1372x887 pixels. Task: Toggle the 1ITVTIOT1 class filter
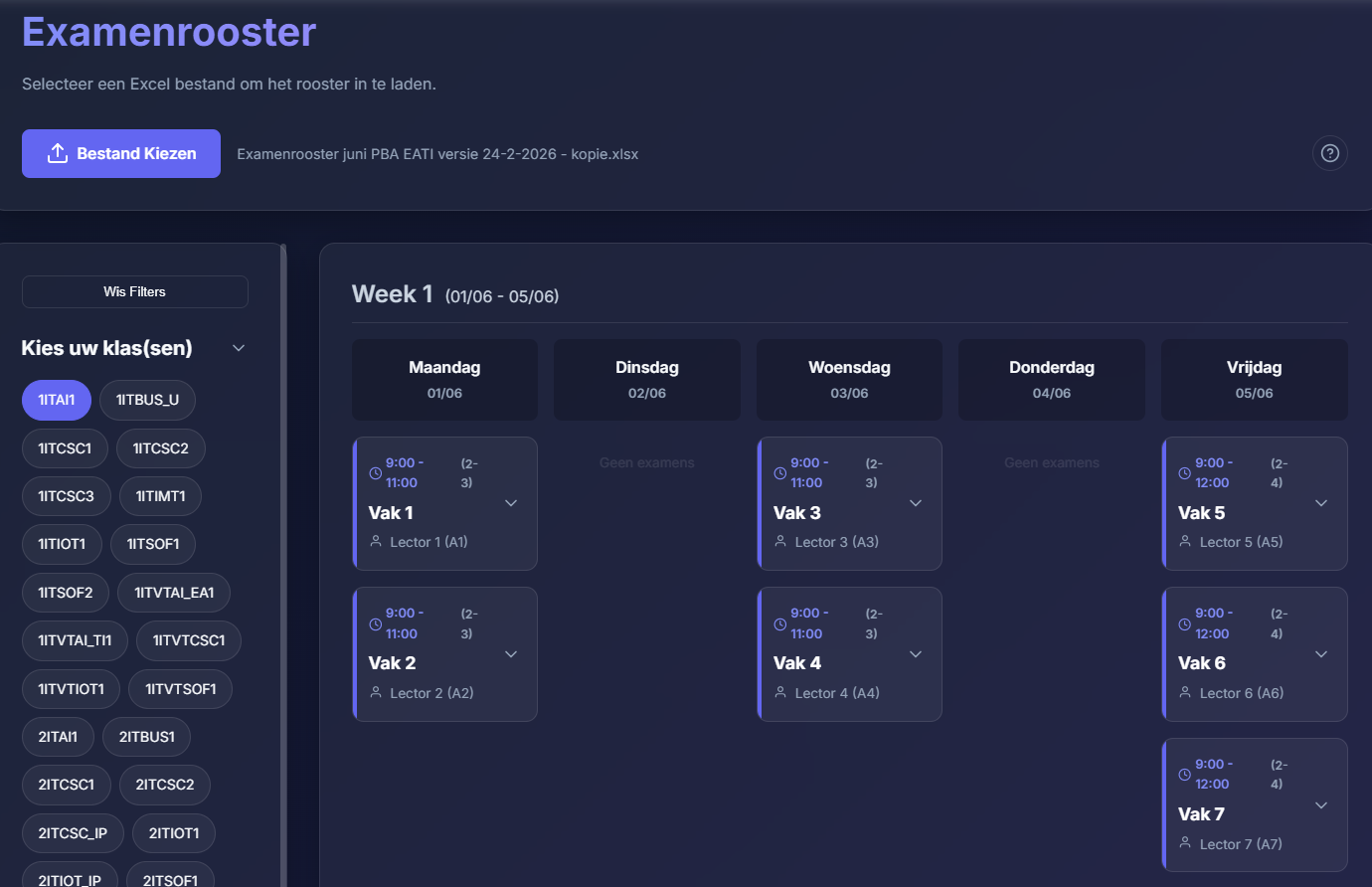coord(71,689)
